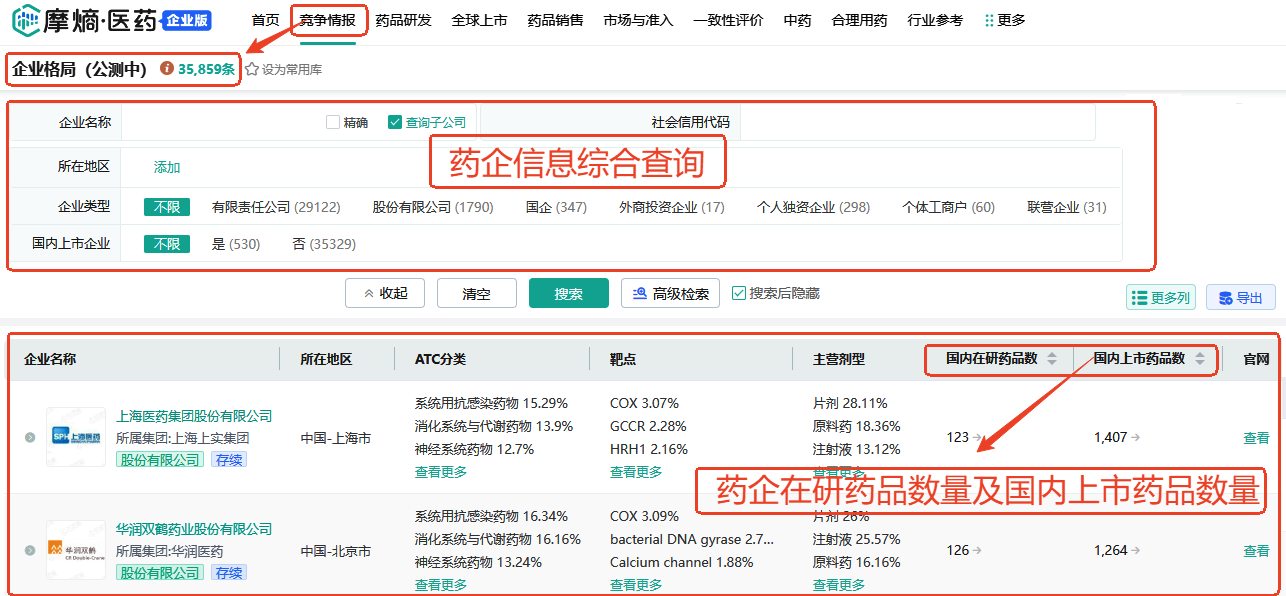The image size is (1286, 596).
Task: Open 上海医药集团股份有限公司 company link
Action: coord(194,416)
